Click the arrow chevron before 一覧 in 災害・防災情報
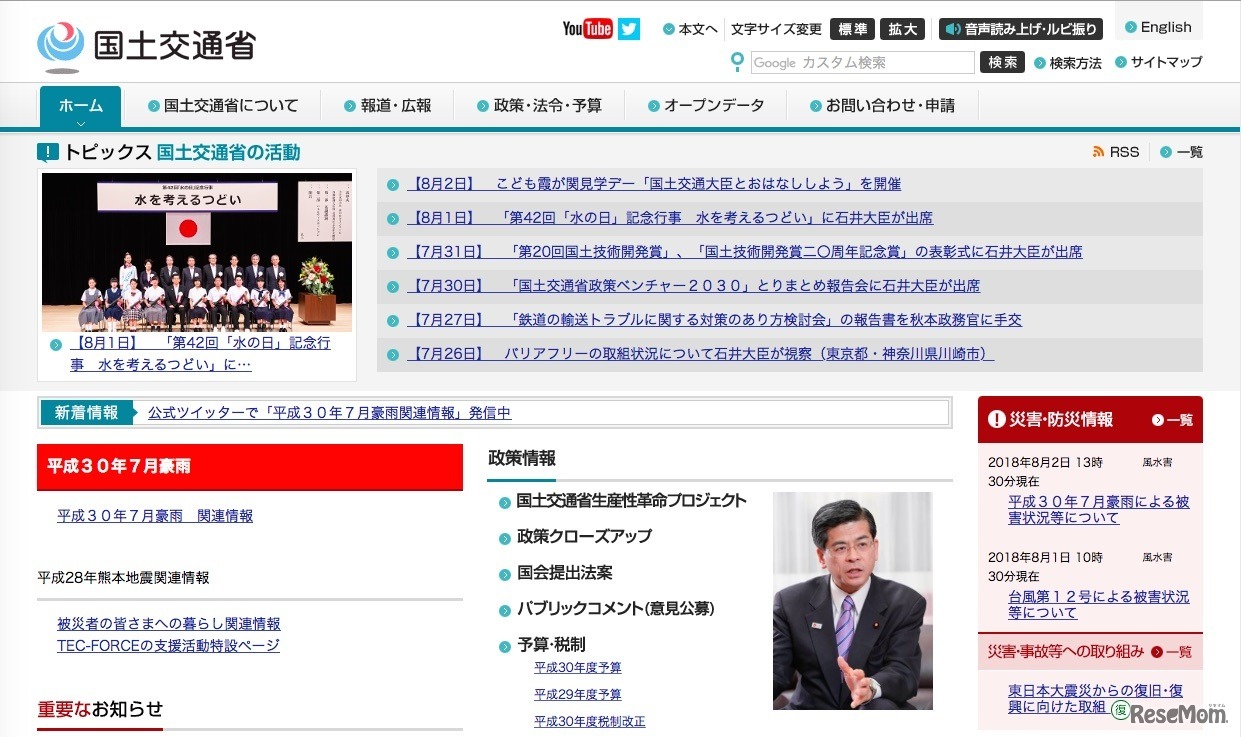 pyautogui.click(x=1160, y=419)
